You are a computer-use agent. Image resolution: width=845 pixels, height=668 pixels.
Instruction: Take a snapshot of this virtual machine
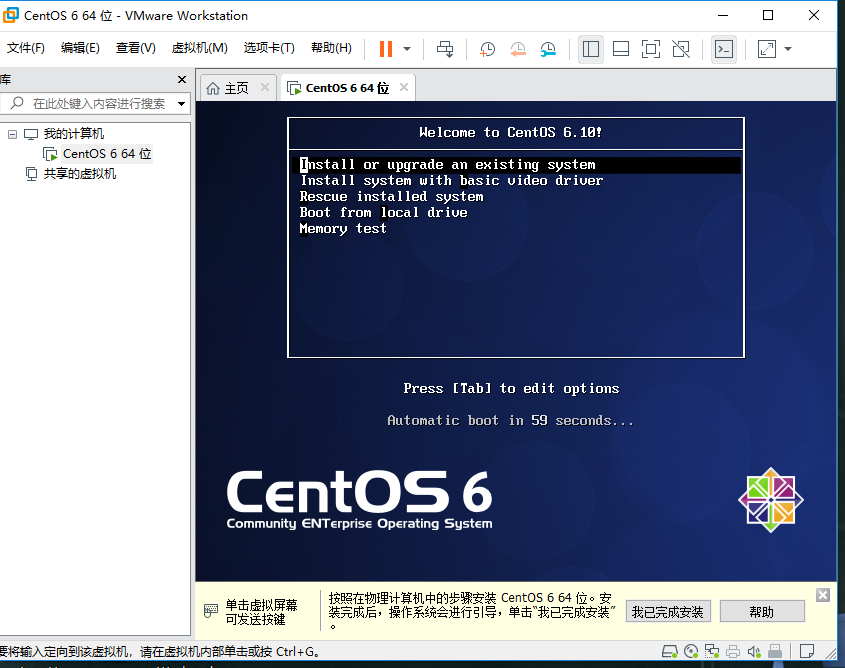(x=487, y=49)
